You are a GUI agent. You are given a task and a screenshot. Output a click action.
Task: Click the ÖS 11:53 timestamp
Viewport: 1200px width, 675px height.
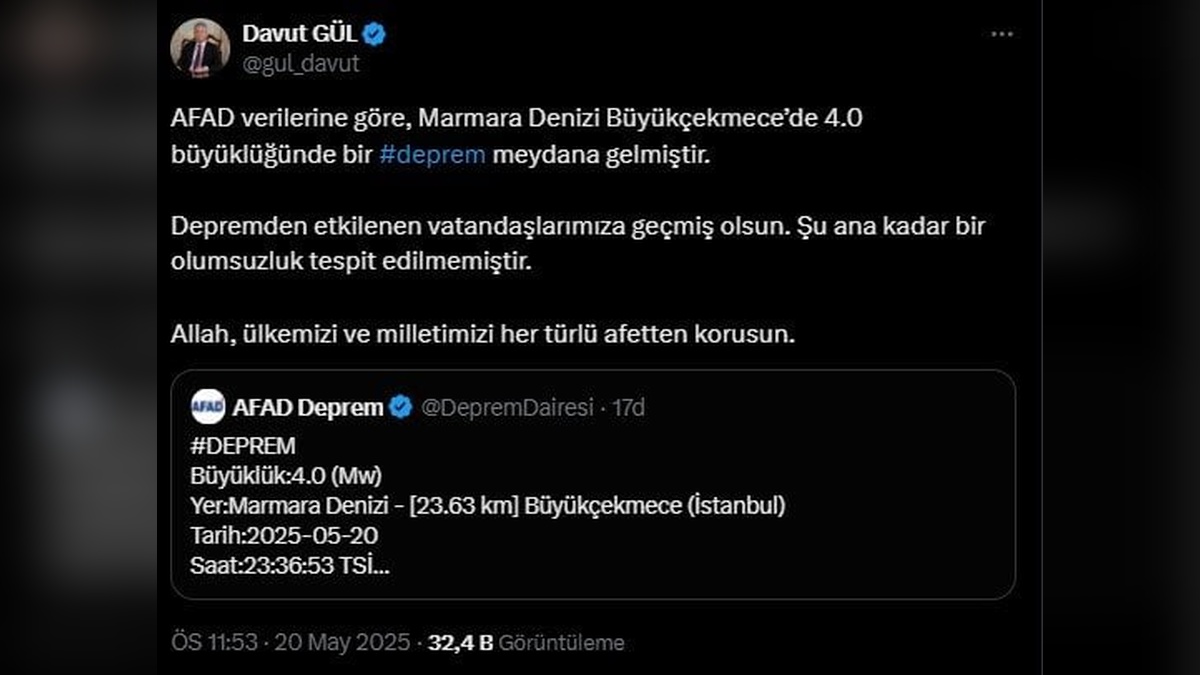[x=211, y=643]
